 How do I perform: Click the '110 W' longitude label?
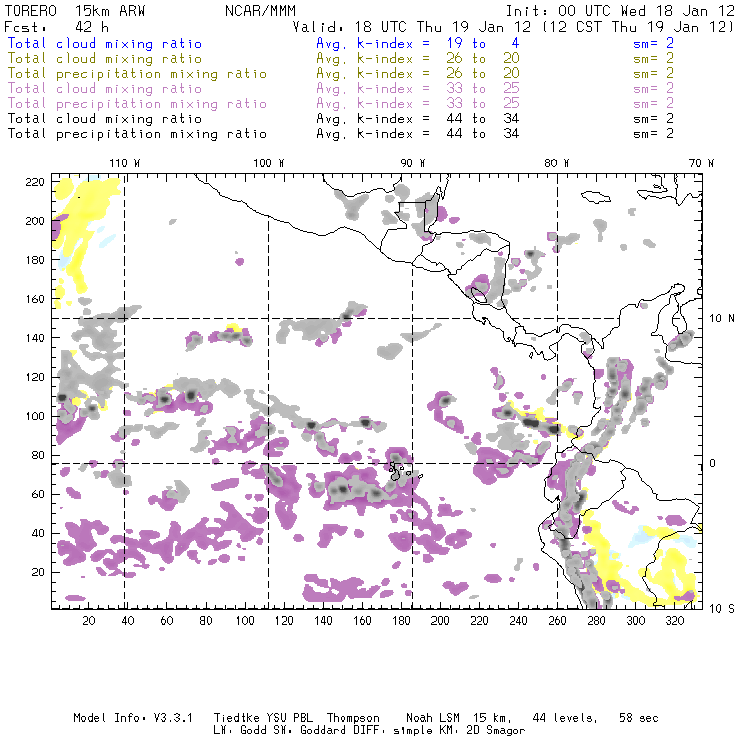pyautogui.click(x=125, y=163)
